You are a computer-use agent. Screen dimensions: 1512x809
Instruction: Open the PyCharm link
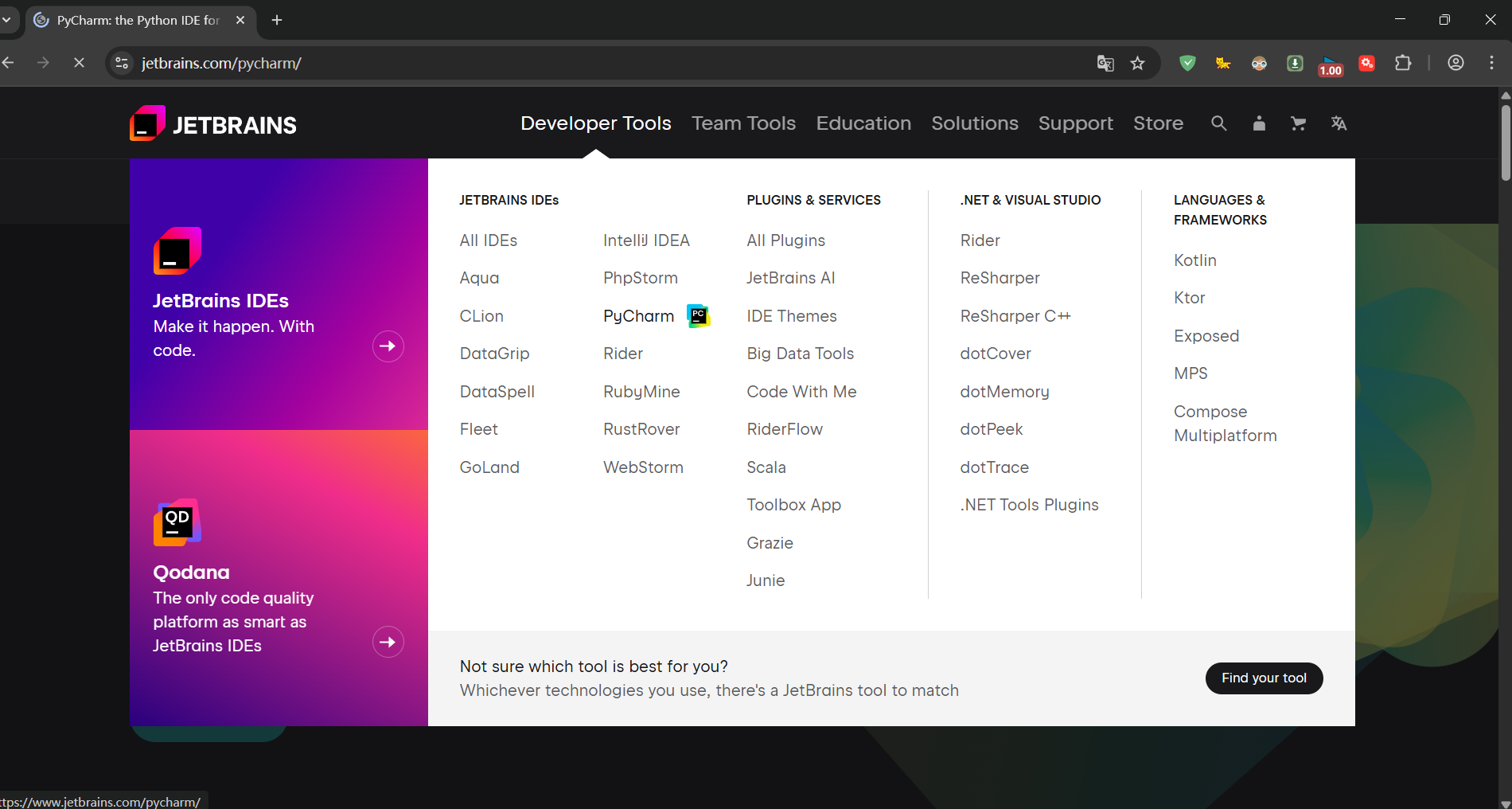tap(638, 316)
